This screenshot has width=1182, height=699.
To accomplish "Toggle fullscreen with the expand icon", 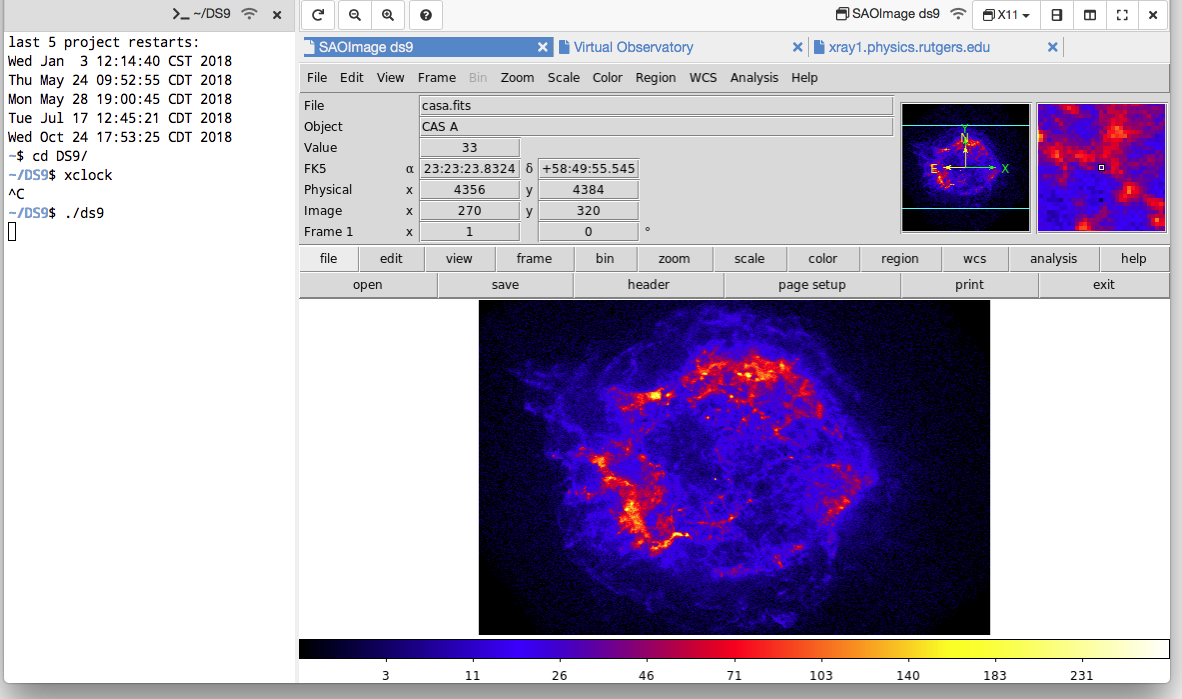I will pos(1122,15).
